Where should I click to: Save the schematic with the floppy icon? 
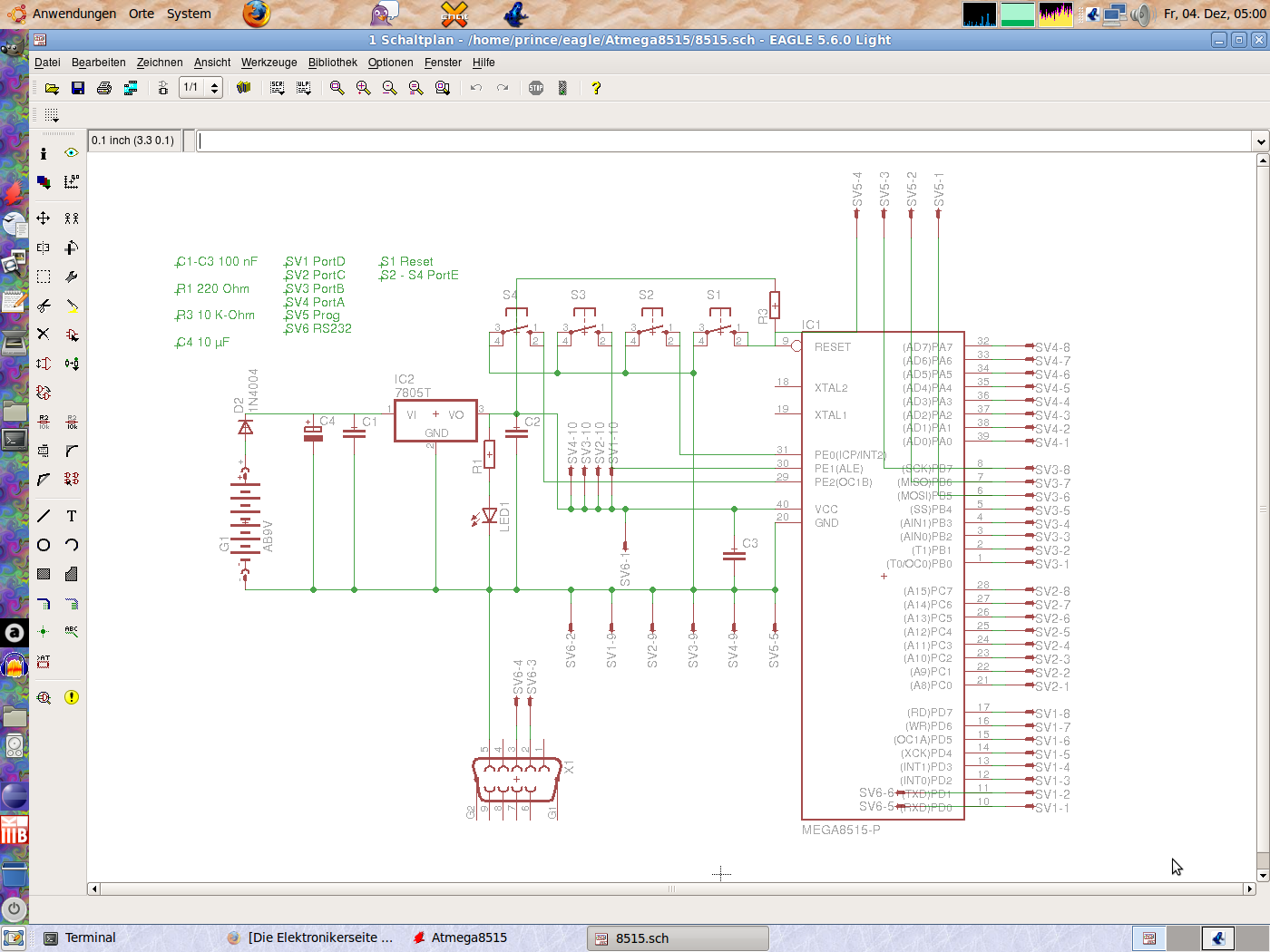click(x=78, y=88)
